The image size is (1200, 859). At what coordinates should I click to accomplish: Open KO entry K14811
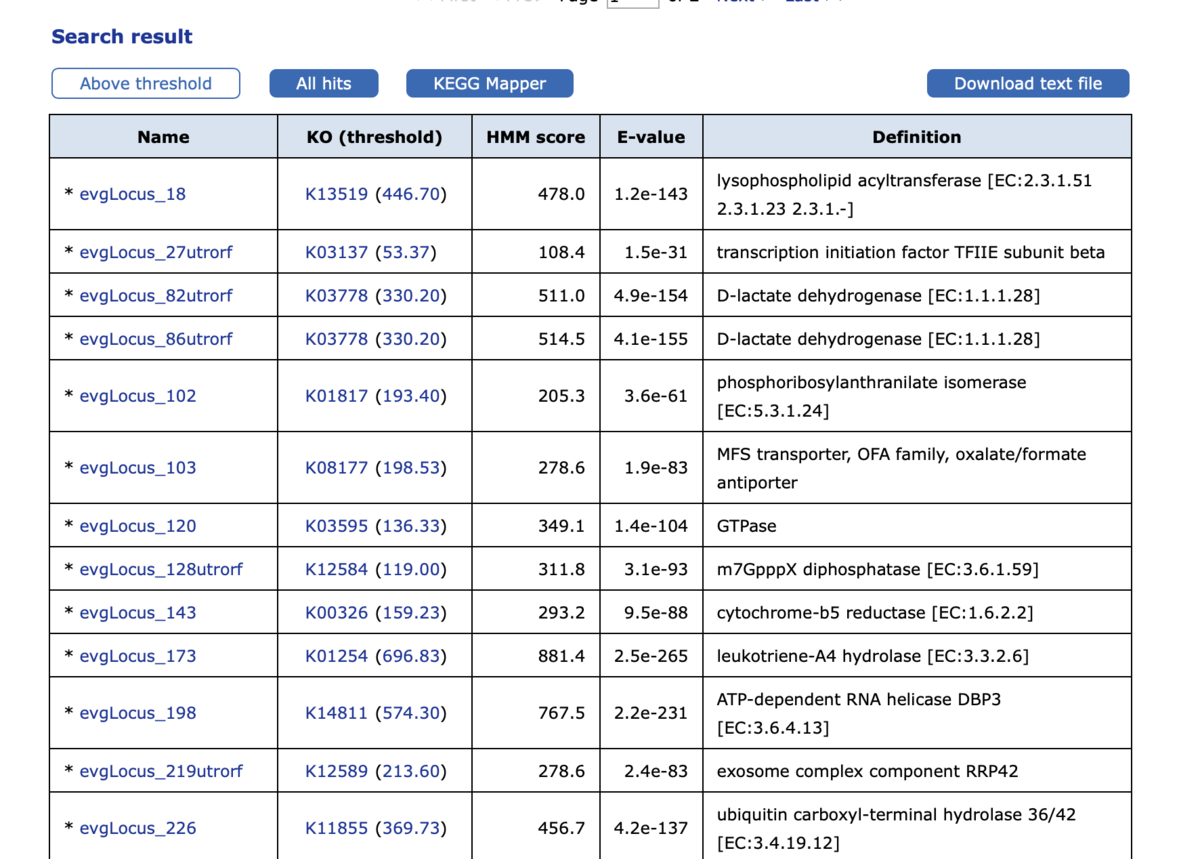[x=336, y=713]
